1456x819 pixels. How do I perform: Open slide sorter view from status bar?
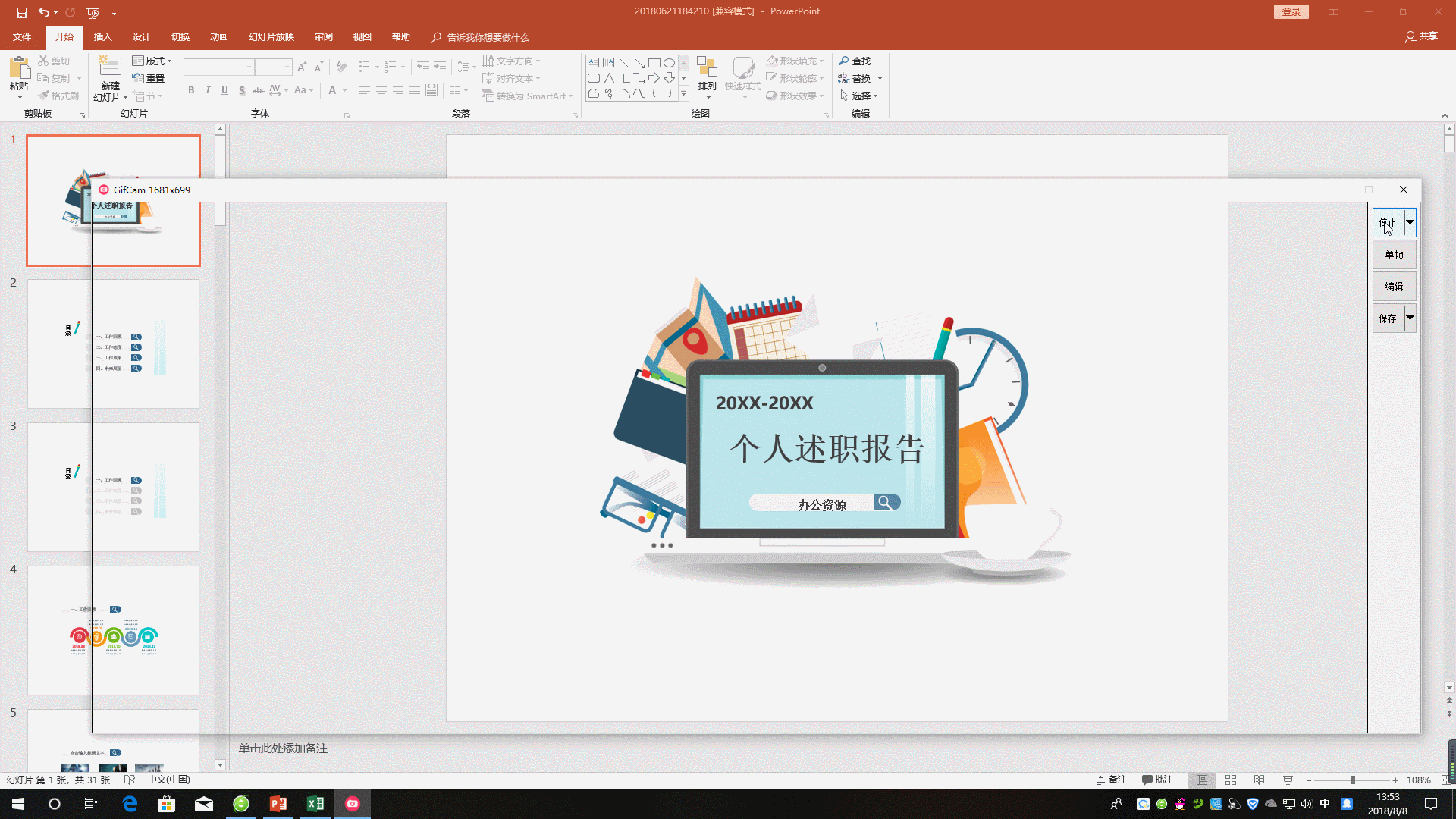pos(1231,780)
